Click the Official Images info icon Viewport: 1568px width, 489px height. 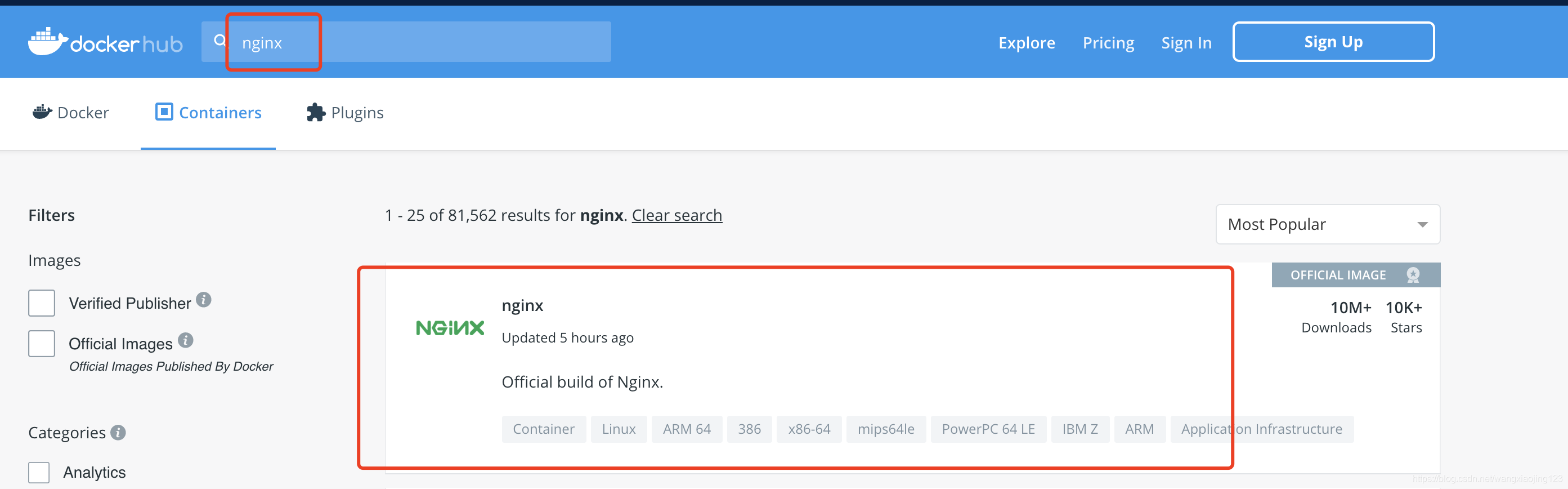tap(186, 340)
